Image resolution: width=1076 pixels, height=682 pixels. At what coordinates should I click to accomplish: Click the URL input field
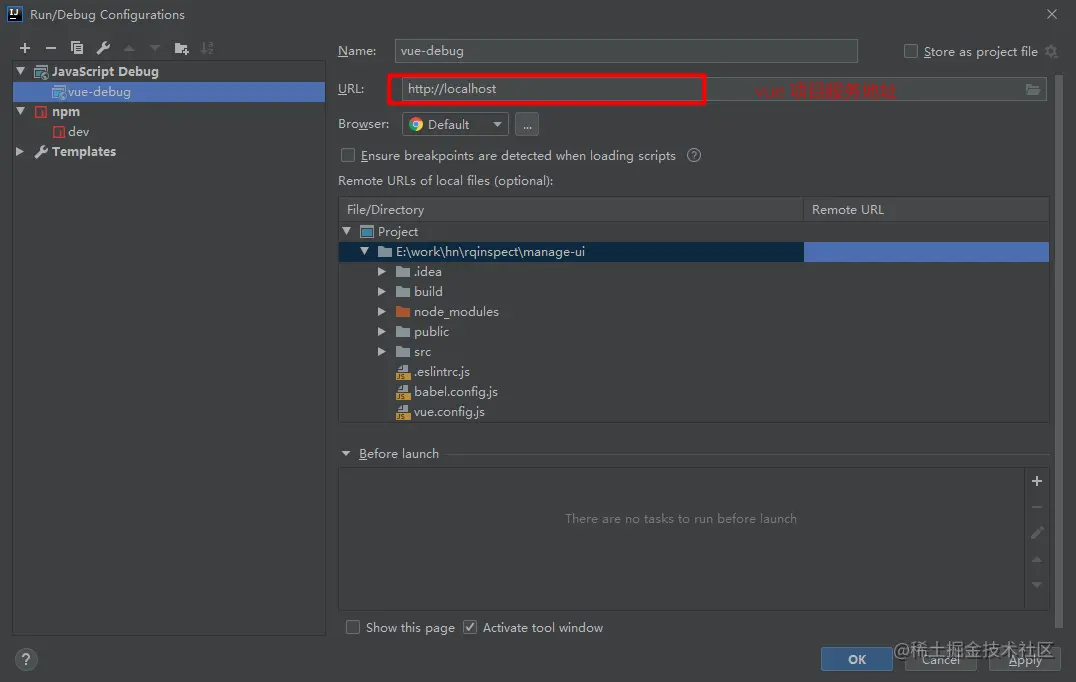(724, 89)
